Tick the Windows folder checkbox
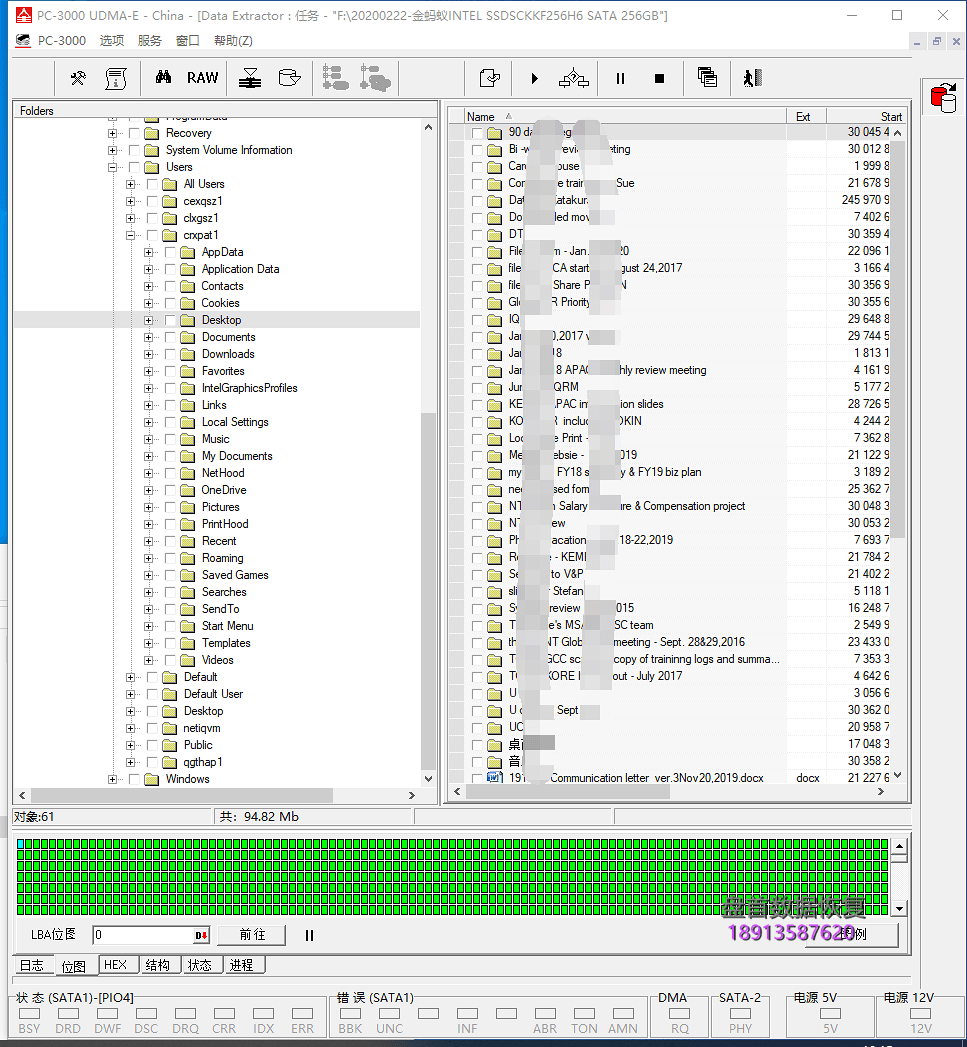Viewport: 967px width, 1047px height. [x=134, y=779]
